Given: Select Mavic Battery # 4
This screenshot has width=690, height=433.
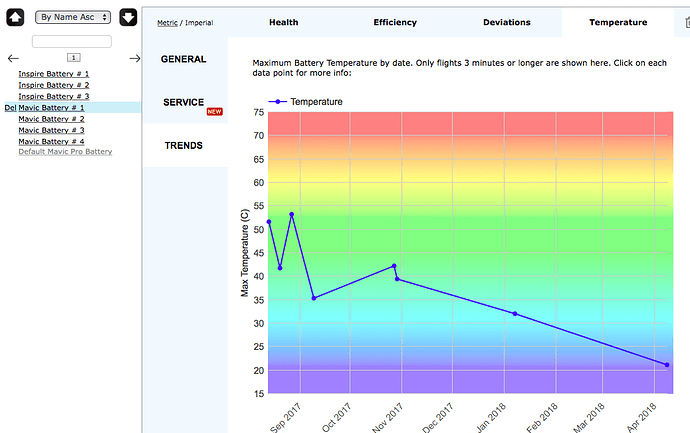Looking at the screenshot, I should point(51,142).
